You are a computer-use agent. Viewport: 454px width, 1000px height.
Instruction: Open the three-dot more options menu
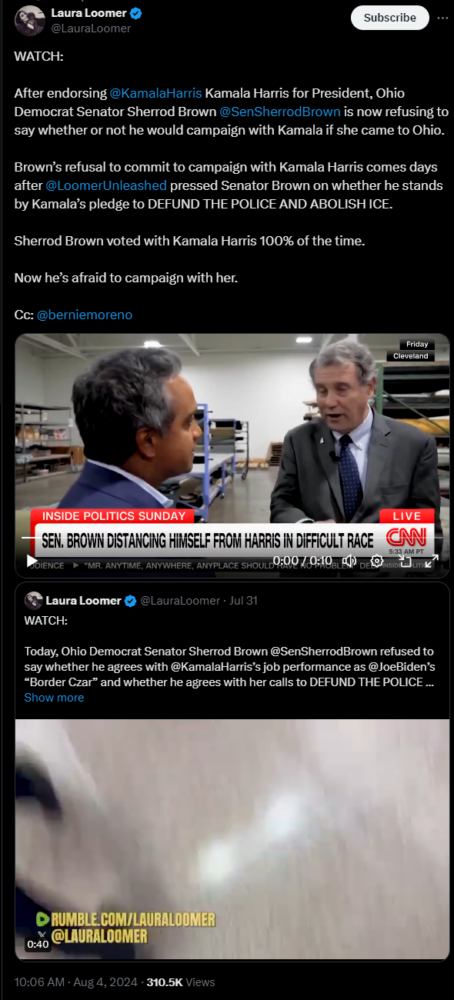point(443,18)
